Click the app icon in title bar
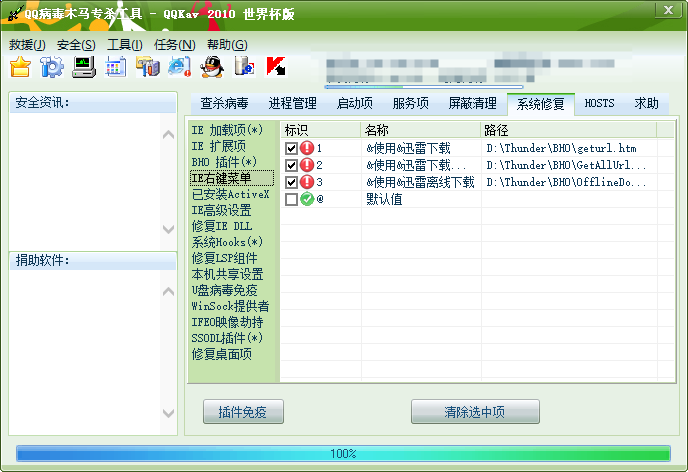 coord(14,13)
